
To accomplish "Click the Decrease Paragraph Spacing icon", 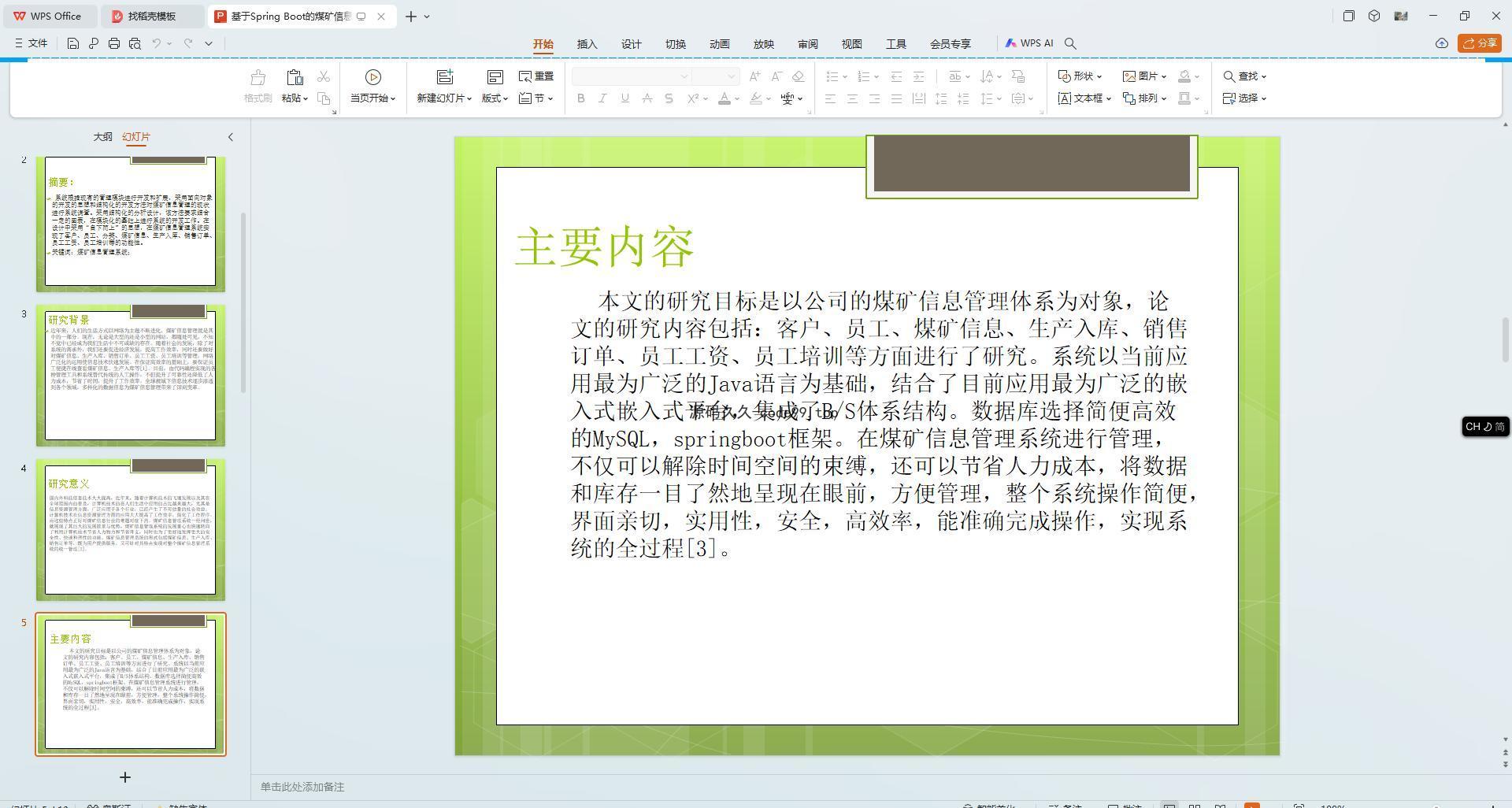I will 963,98.
